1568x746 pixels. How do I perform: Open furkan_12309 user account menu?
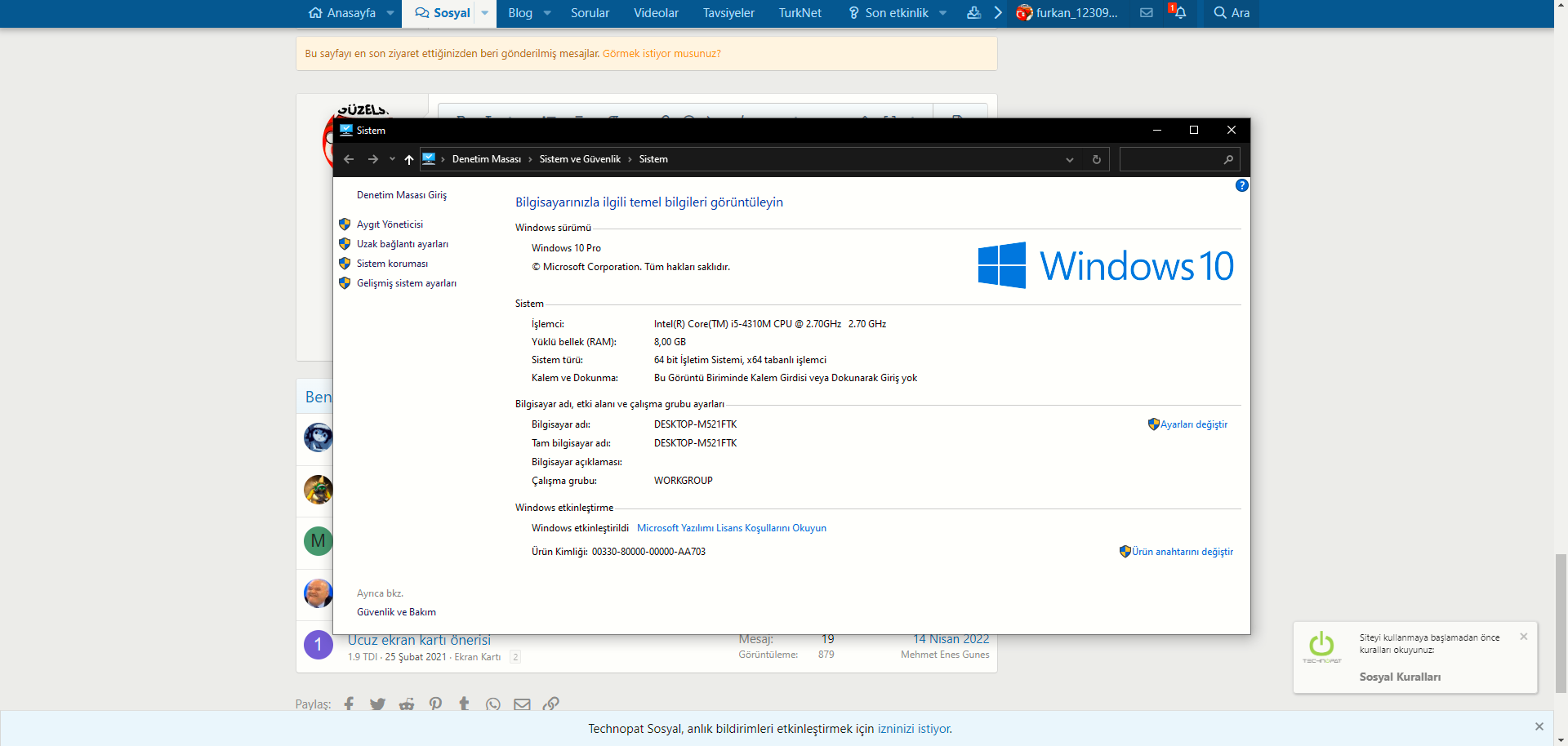point(1067,13)
